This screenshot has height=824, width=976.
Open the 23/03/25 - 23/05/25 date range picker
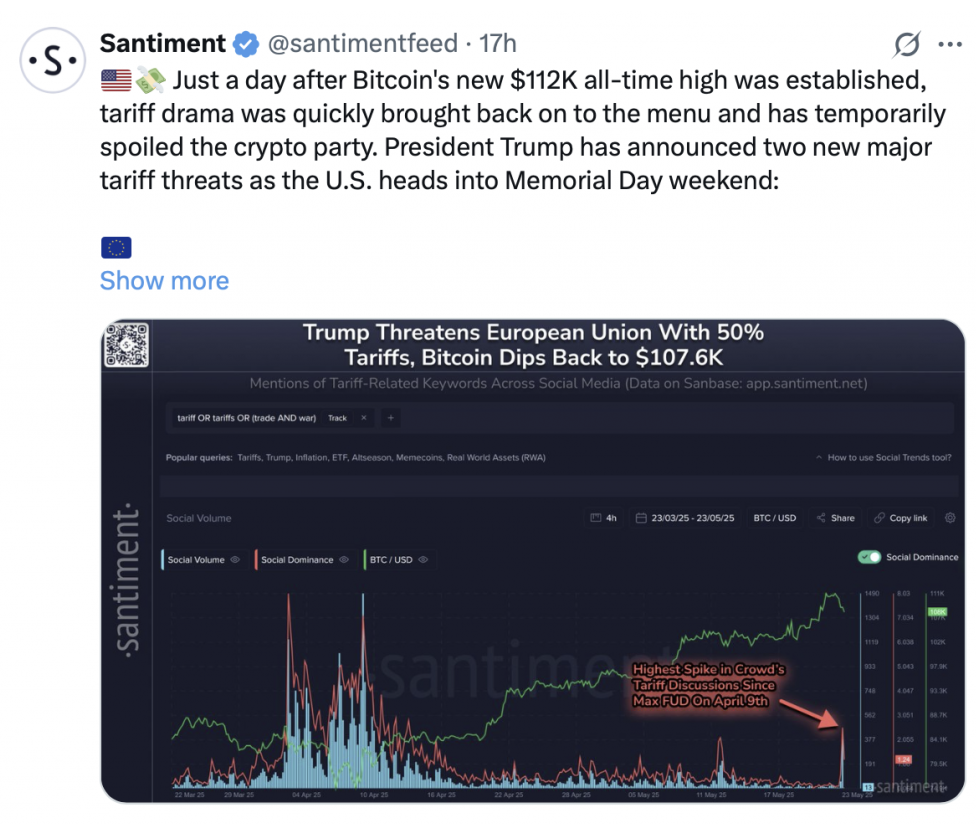click(685, 518)
